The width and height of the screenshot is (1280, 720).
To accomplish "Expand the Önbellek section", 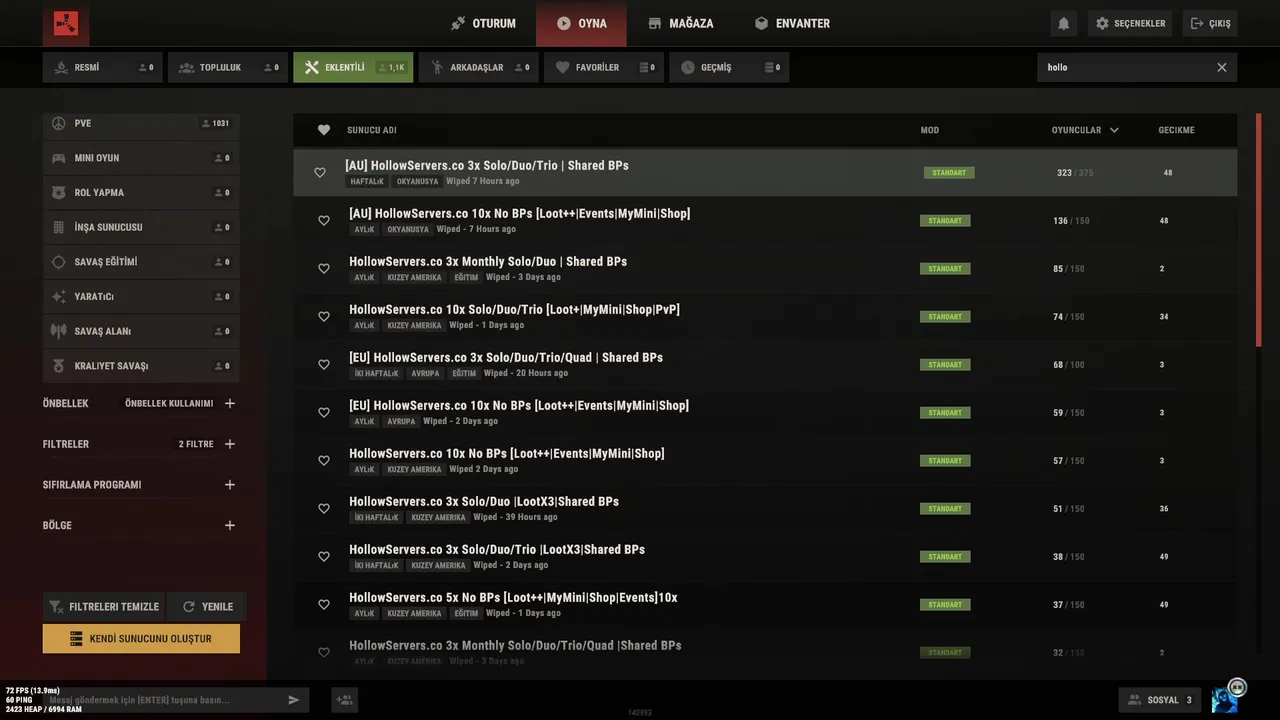I will 230,404.
